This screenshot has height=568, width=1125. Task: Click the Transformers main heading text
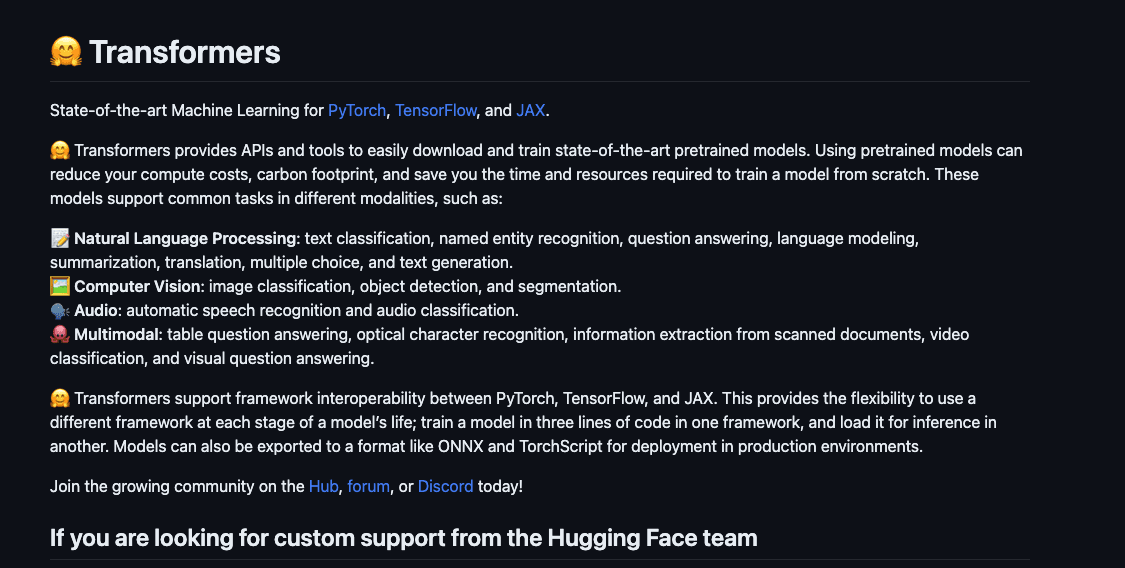[x=185, y=52]
